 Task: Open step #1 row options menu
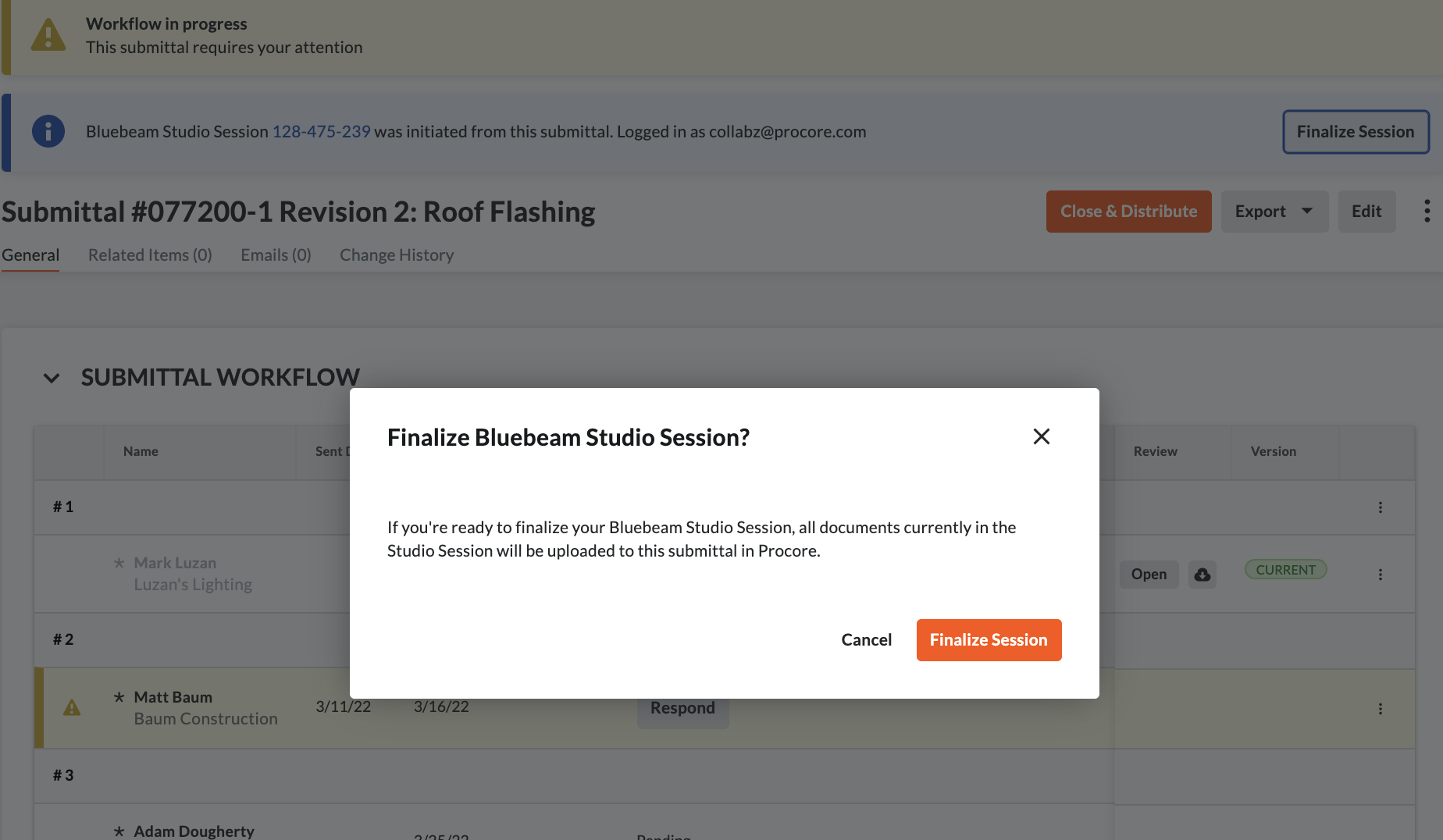[x=1380, y=507]
